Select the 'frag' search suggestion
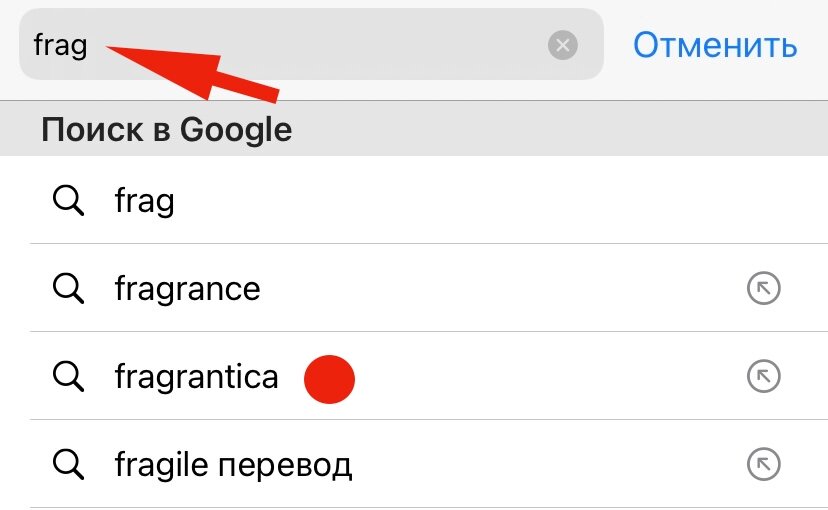Image resolution: width=828 pixels, height=510 pixels. pos(145,201)
